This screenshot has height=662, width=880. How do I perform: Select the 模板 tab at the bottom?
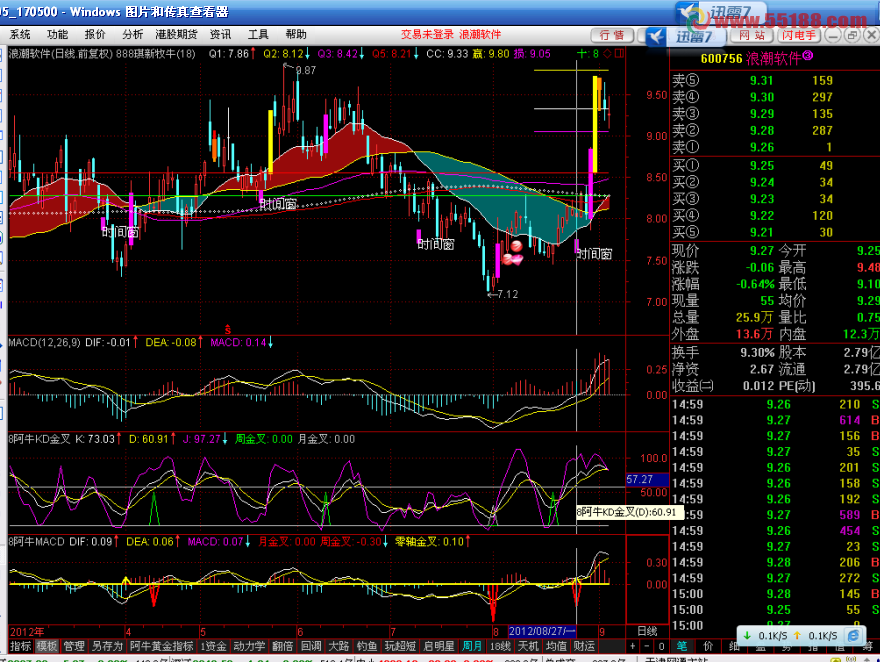(x=47, y=646)
